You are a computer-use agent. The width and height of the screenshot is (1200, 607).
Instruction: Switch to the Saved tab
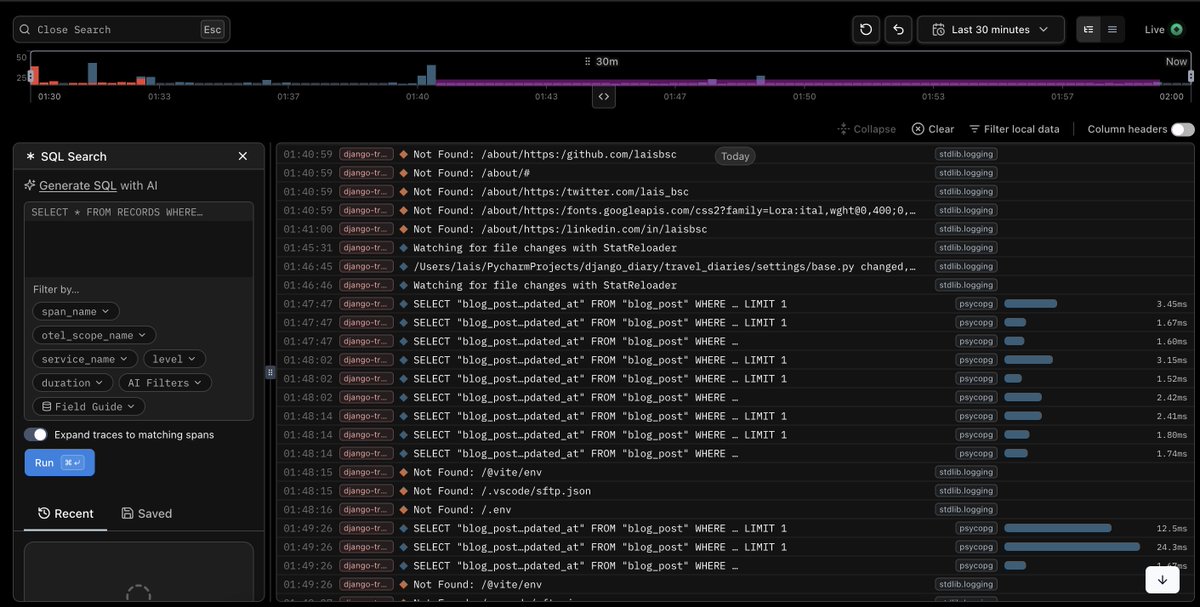(147, 513)
